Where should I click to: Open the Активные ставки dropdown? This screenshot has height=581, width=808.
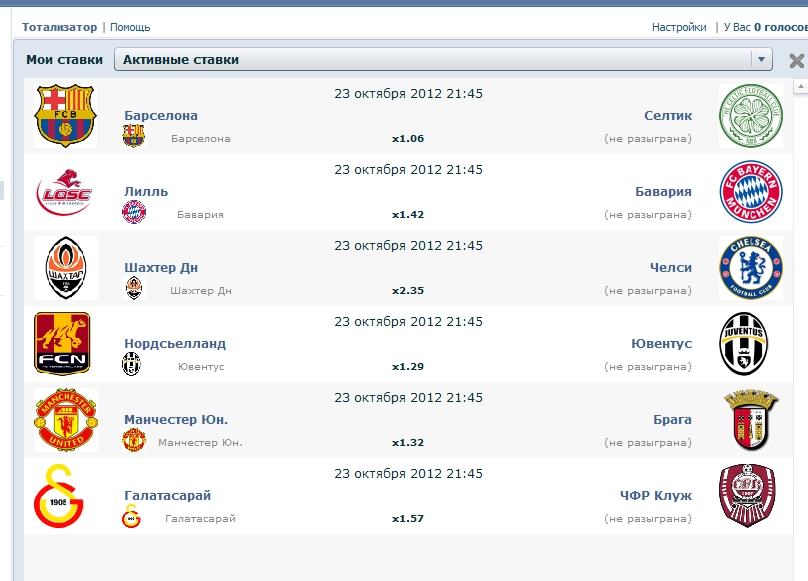coord(440,59)
